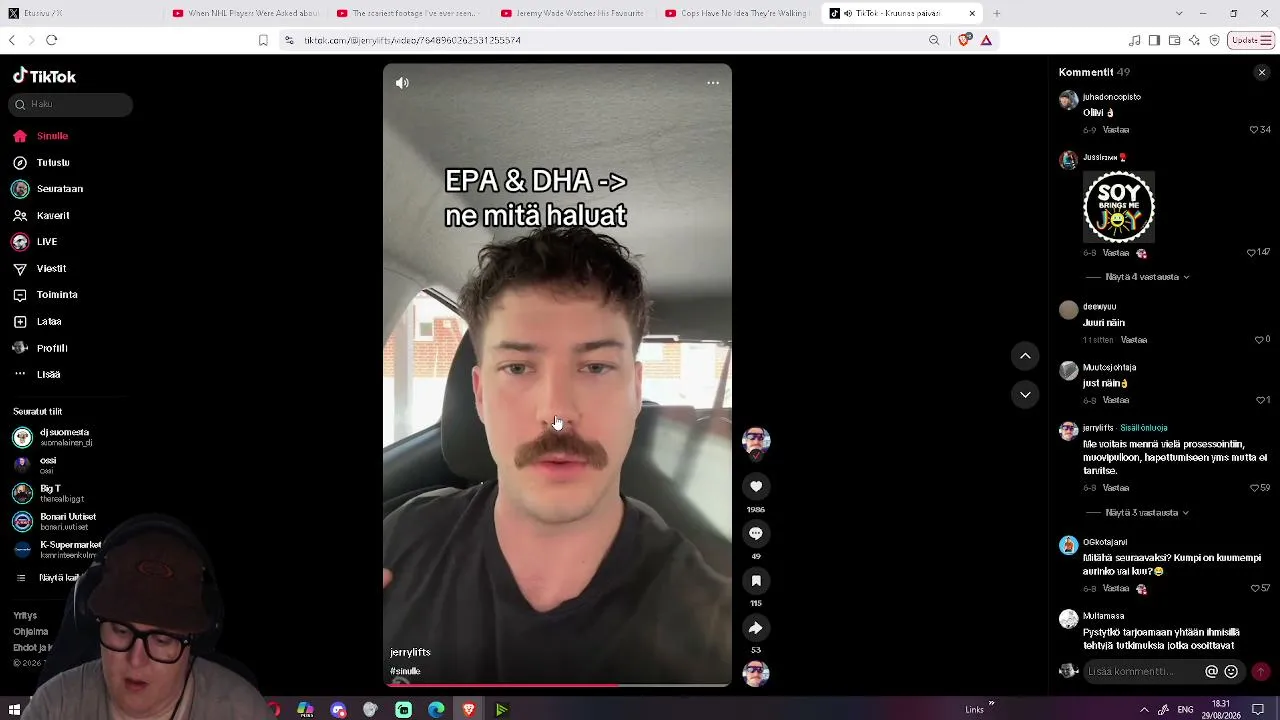Share the video with the arrow icon

[x=756, y=627]
